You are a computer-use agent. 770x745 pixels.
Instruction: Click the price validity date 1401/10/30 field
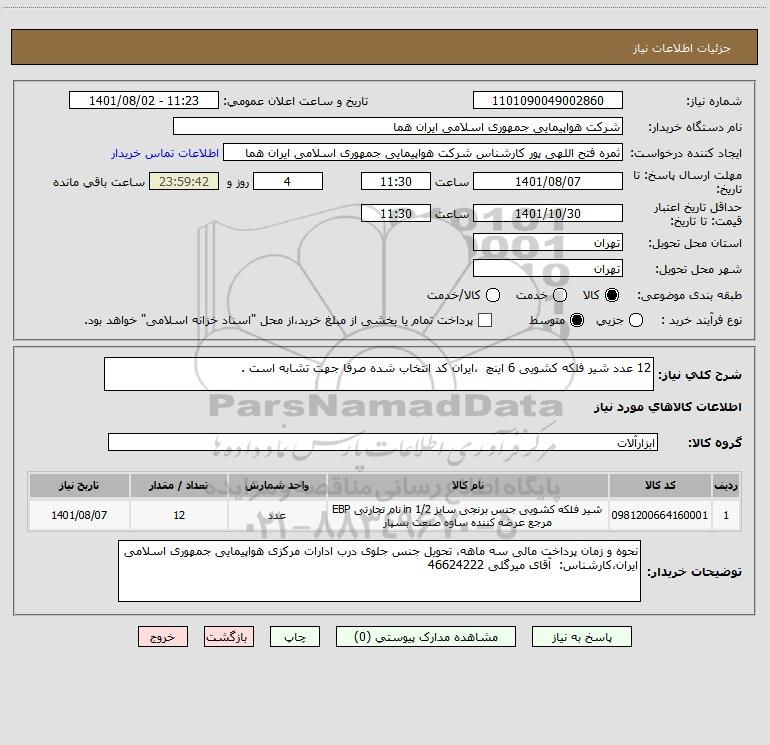click(548, 213)
